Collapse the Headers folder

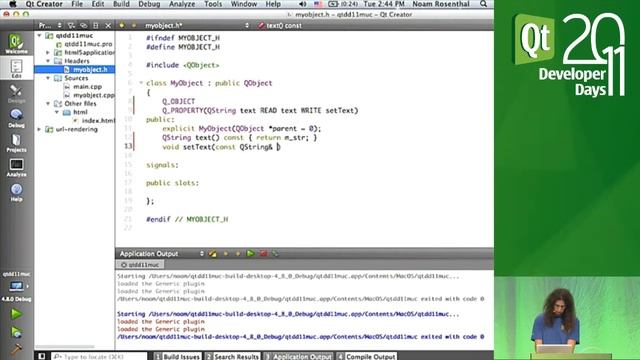coord(48,61)
